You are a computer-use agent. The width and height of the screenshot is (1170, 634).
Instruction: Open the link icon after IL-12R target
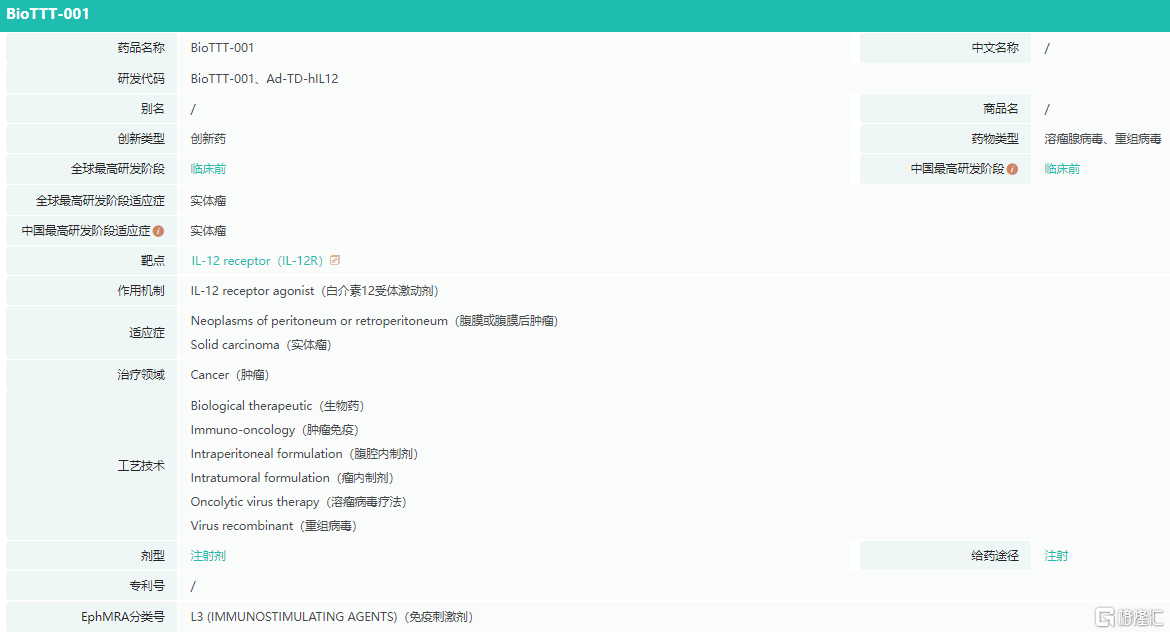(x=335, y=260)
